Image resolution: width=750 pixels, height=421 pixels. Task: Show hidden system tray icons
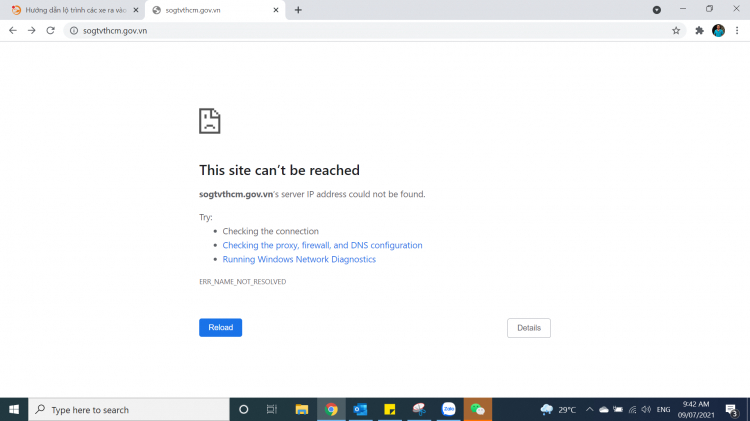click(589, 410)
